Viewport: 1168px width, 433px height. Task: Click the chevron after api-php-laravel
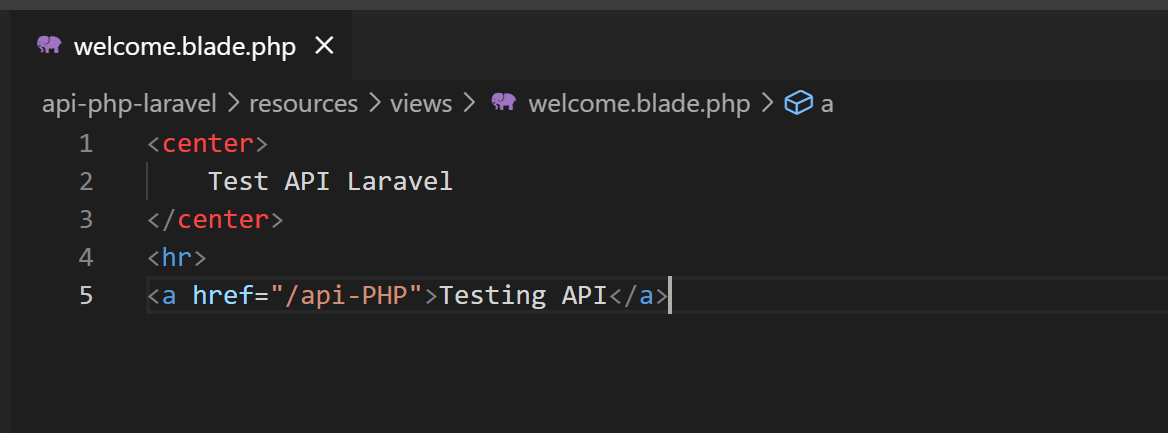coord(233,104)
